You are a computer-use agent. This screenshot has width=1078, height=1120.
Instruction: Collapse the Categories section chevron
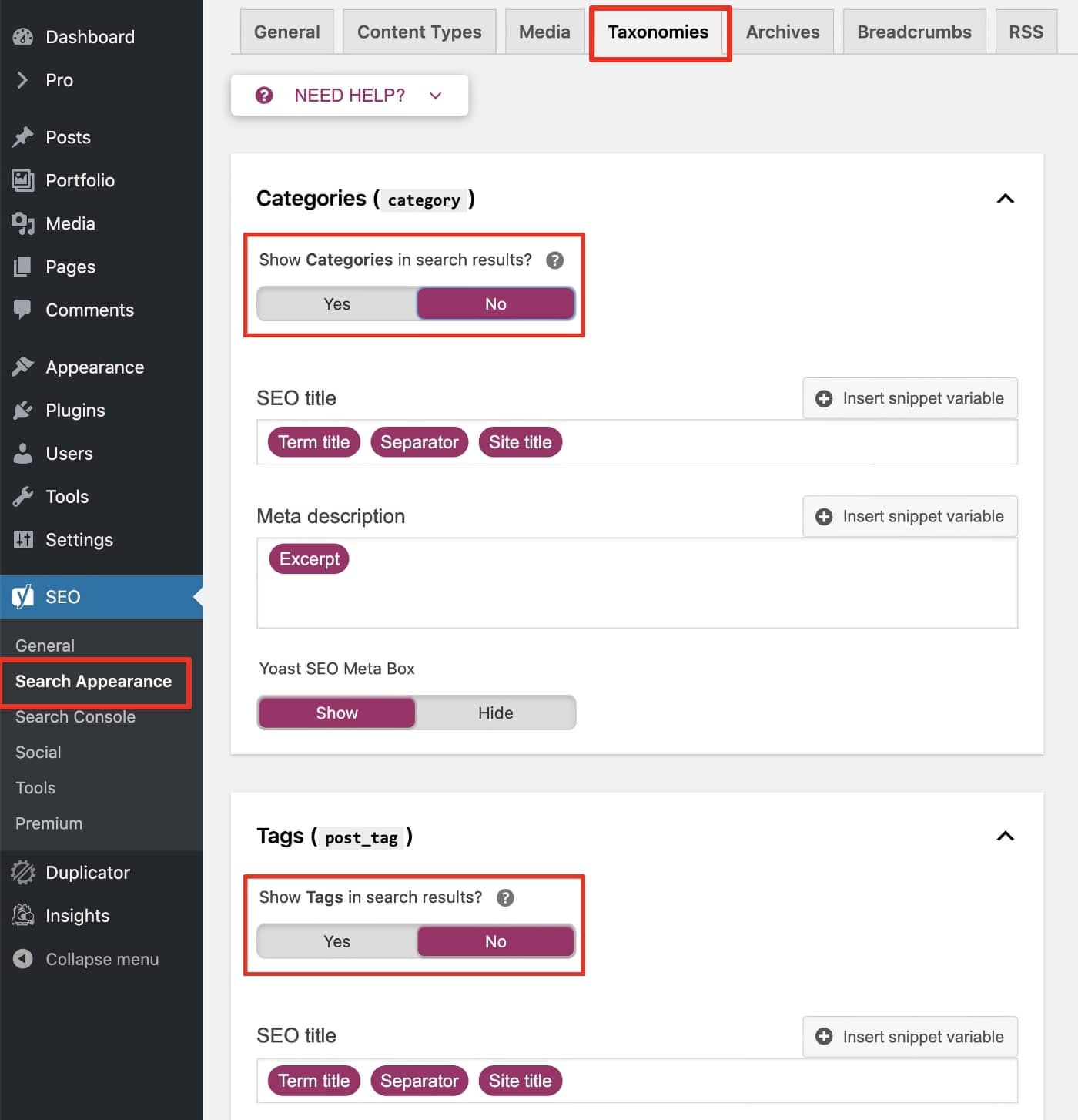(1006, 199)
